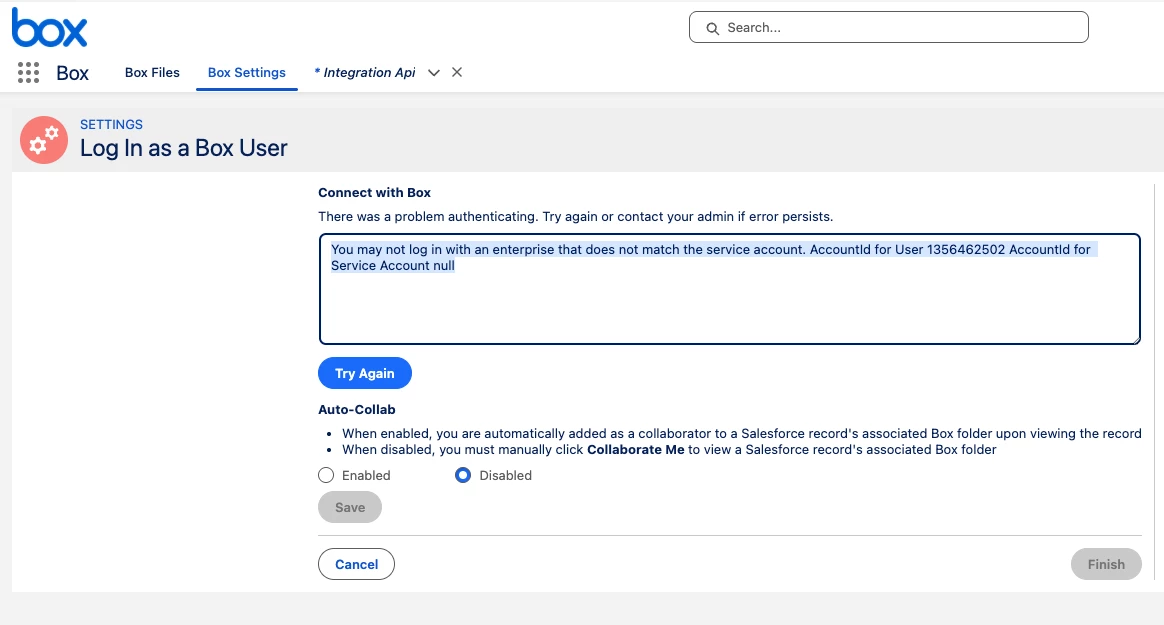
Task: Close the Integration Api tab
Action: 457,72
